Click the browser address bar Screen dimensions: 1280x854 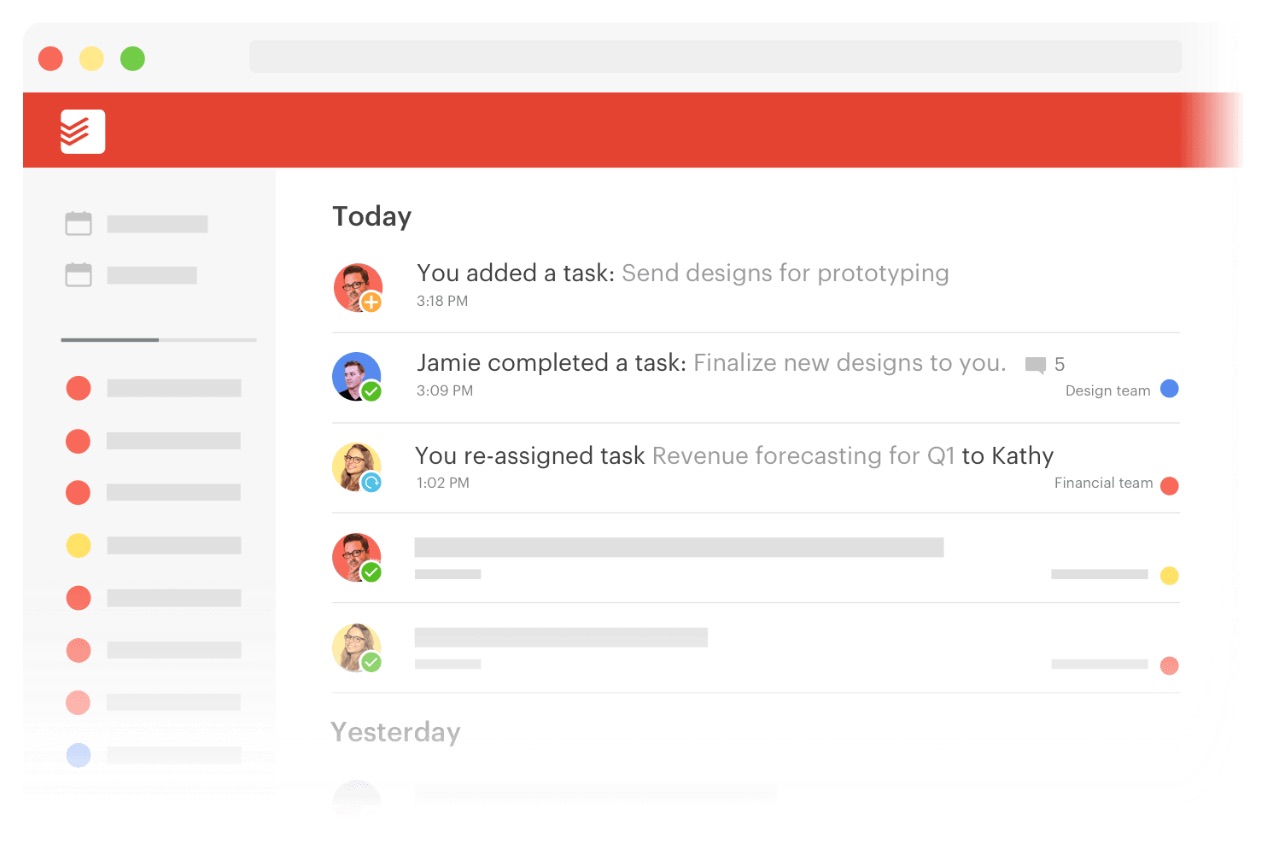coord(715,57)
